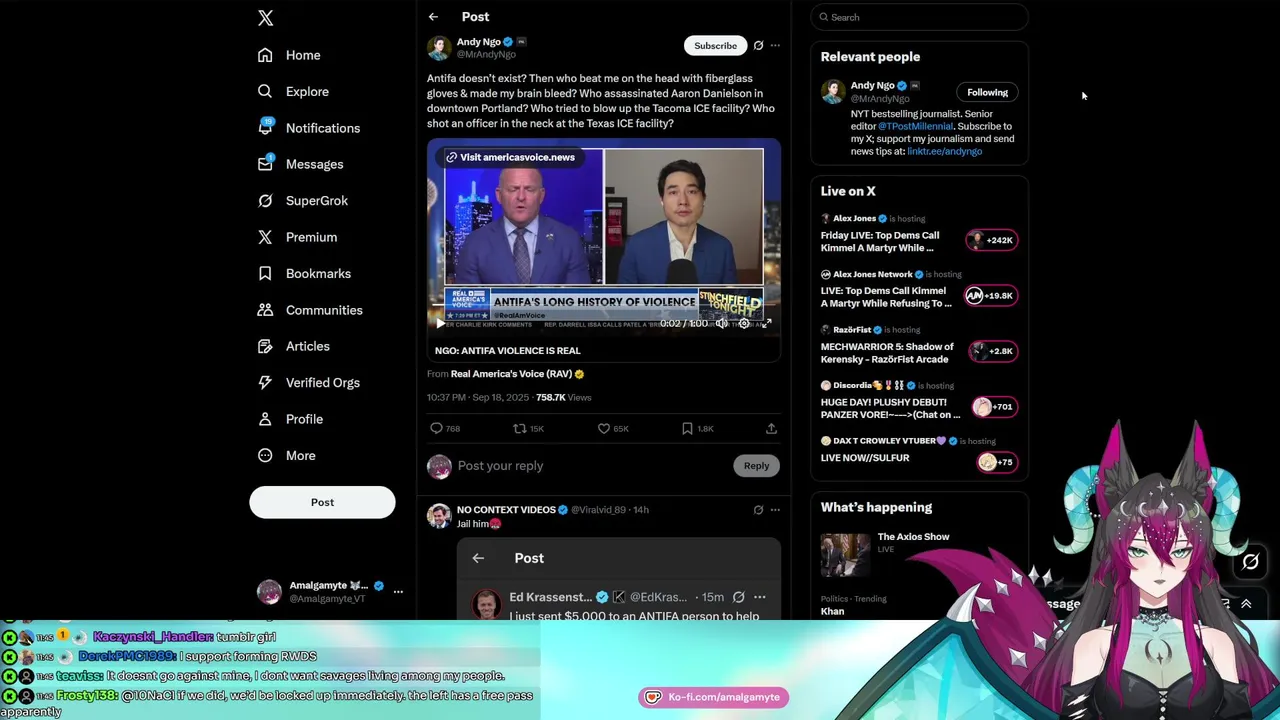The width and height of the screenshot is (1280, 720).
Task: Open video settings gear icon
Action: [x=744, y=323]
